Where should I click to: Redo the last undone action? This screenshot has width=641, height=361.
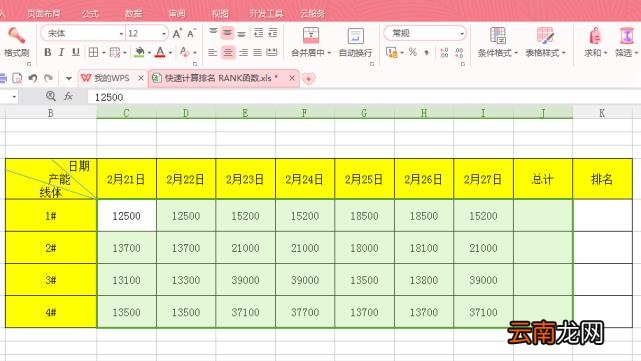click(x=48, y=78)
